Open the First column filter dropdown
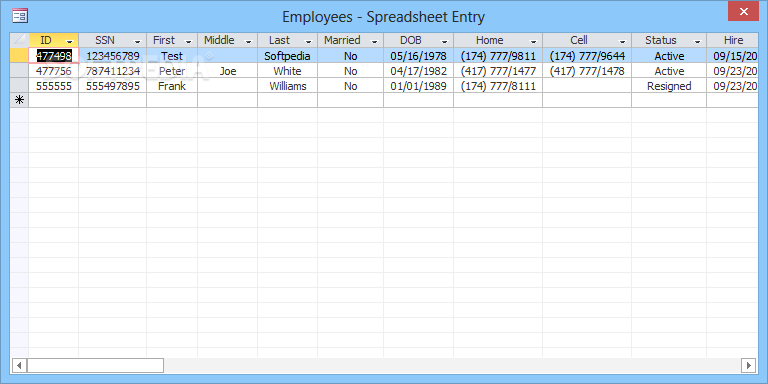 click(189, 41)
